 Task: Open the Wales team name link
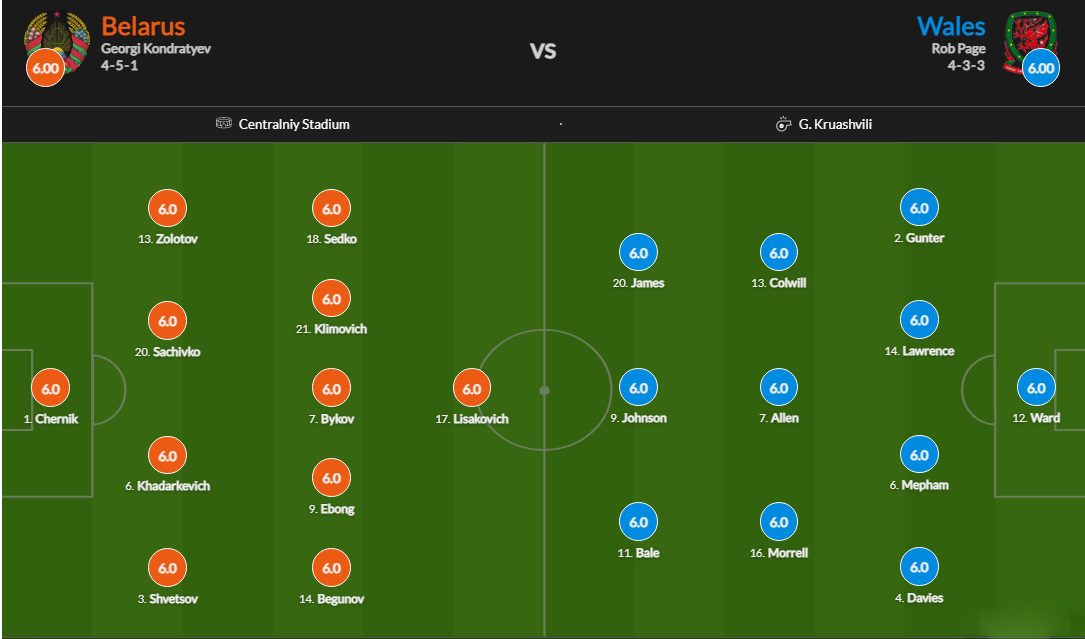[x=950, y=26]
